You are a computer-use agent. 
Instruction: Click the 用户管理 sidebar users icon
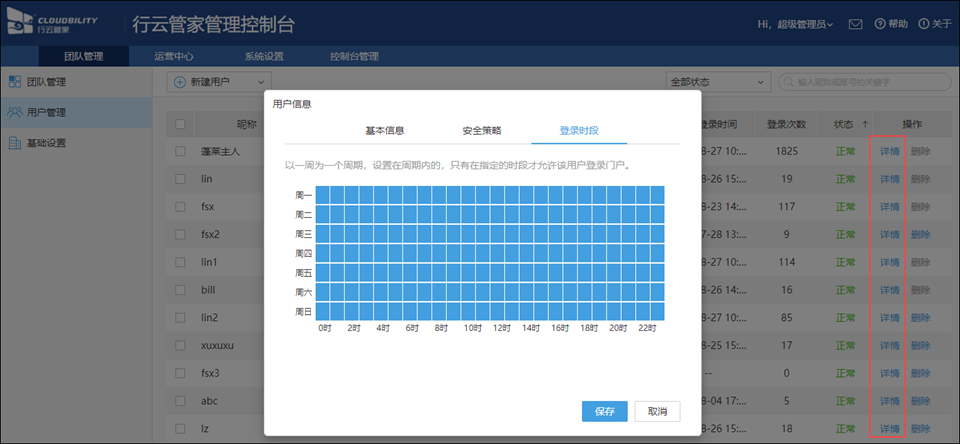coord(14,112)
